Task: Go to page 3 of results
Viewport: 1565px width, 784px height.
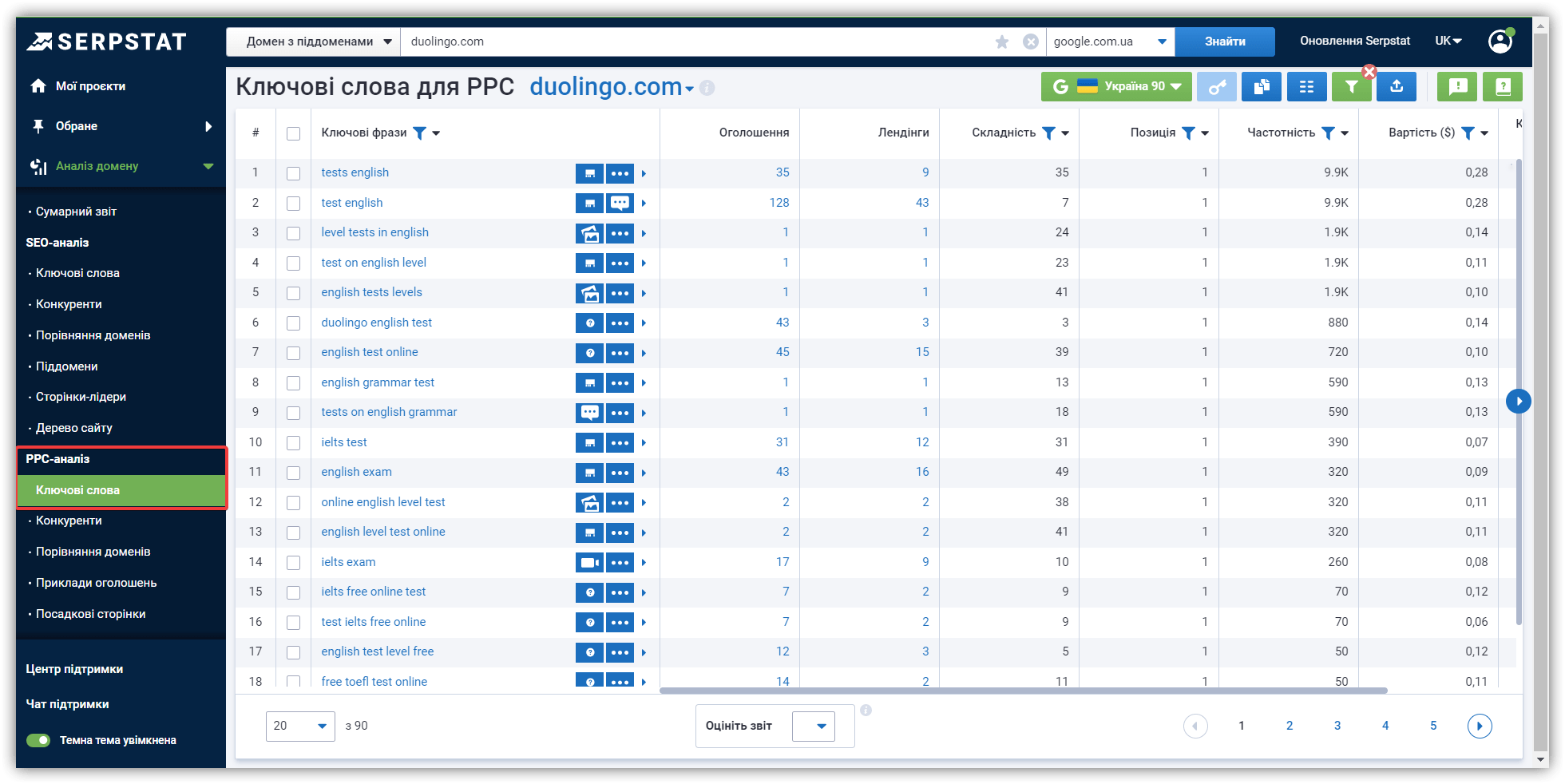Action: click(1337, 726)
